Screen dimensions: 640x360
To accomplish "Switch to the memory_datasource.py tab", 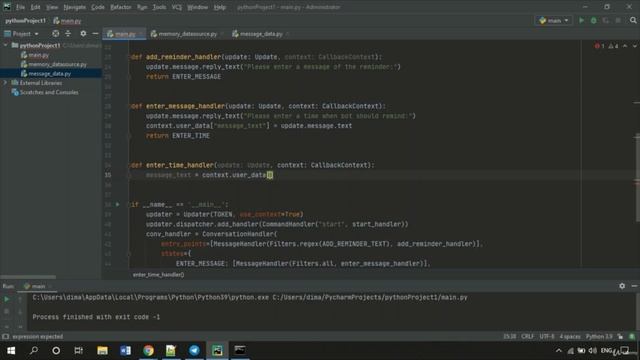I will [x=187, y=34].
